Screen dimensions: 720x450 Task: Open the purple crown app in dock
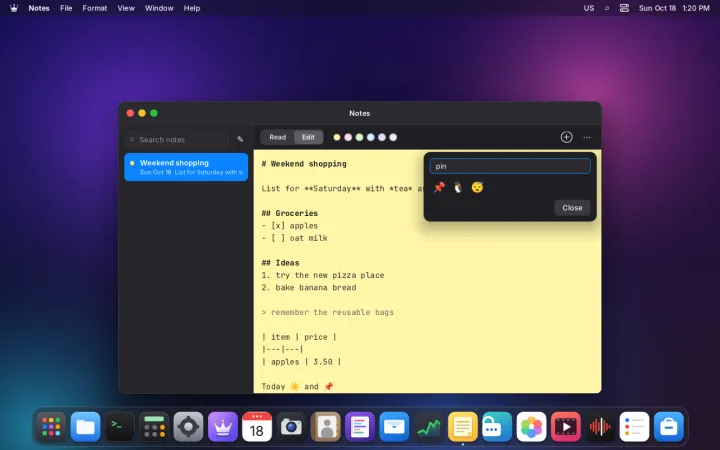pos(223,427)
